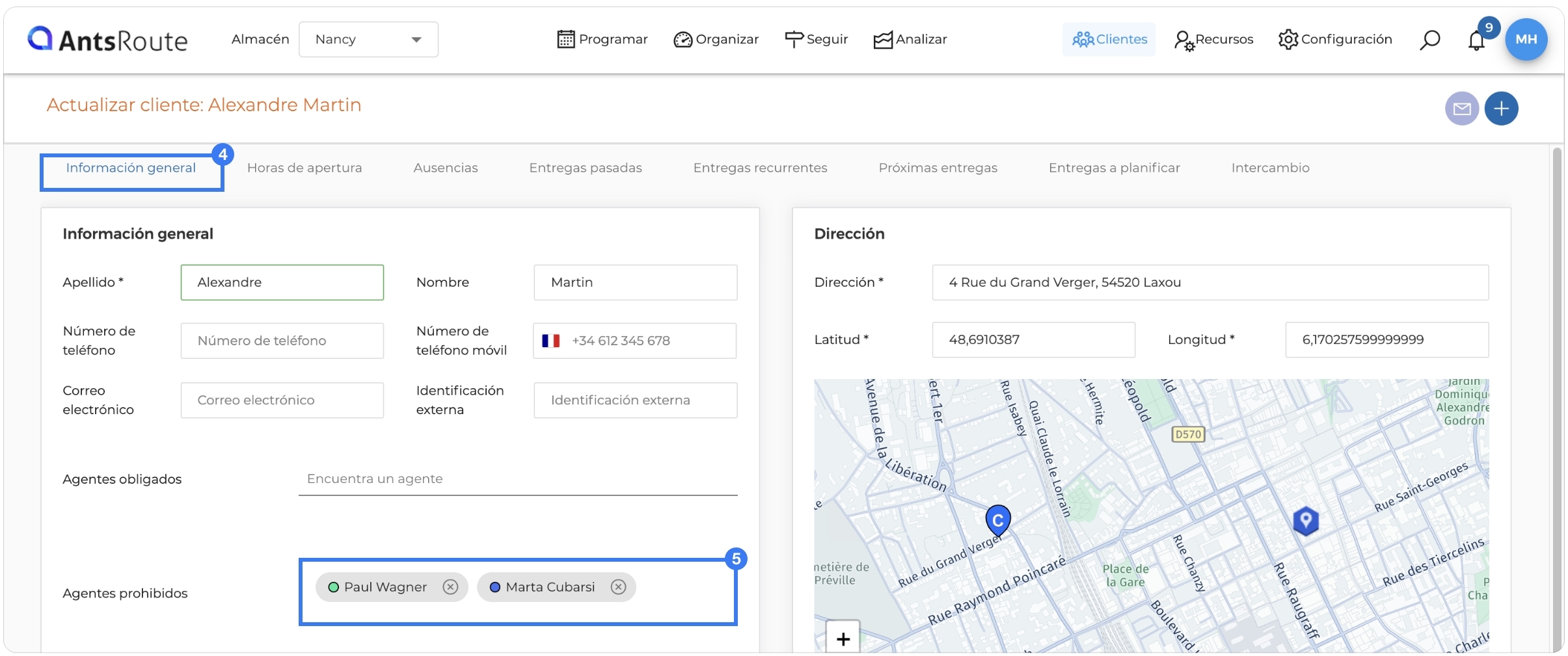The height and width of the screenshot is (656, 1568).
Task: Click the Configuración gear icon
Action: [1288, 40]
